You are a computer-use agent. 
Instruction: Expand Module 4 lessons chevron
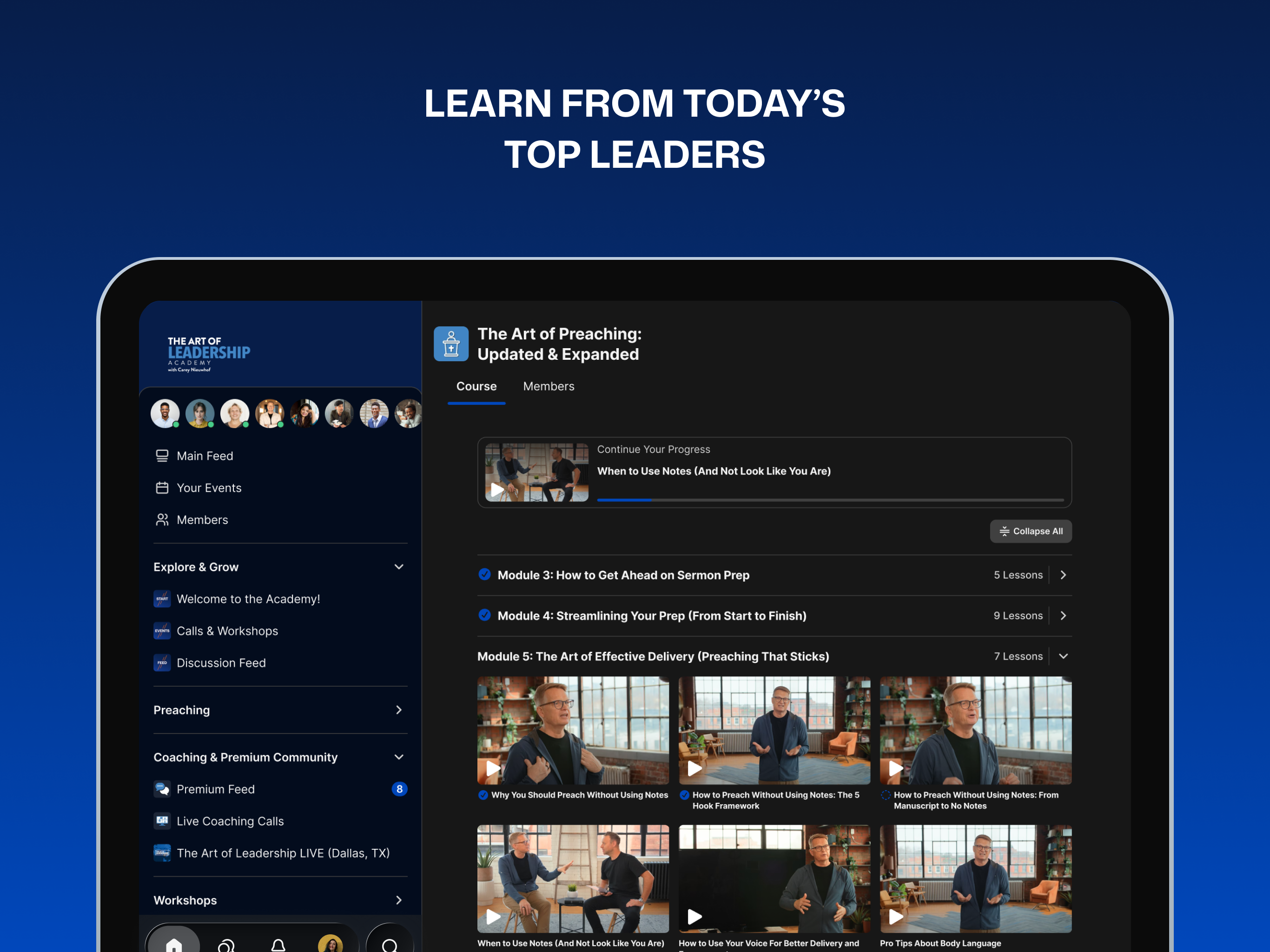tap(1063, 615)
